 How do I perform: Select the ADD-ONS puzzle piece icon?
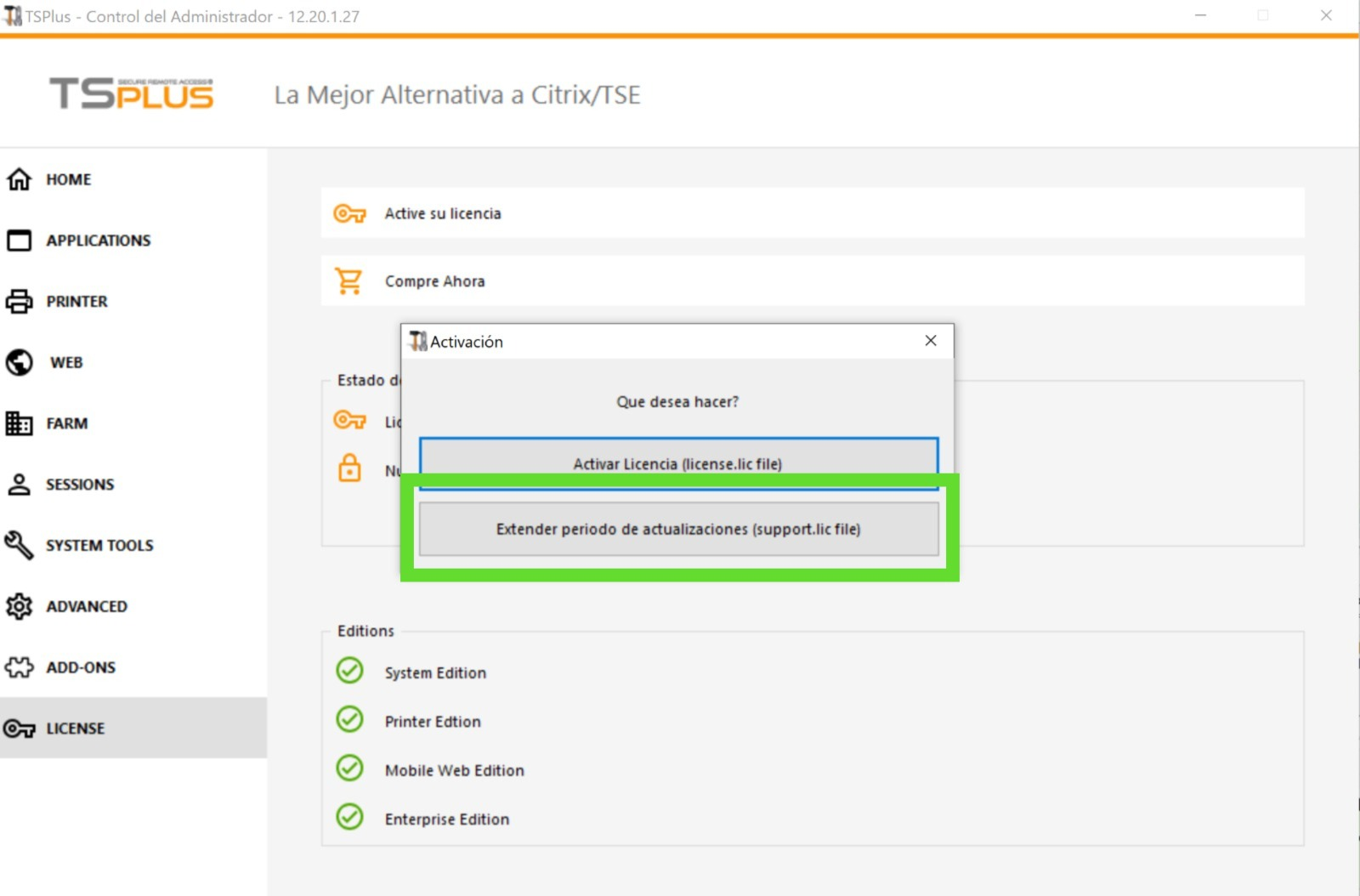[x=19, y=667]
